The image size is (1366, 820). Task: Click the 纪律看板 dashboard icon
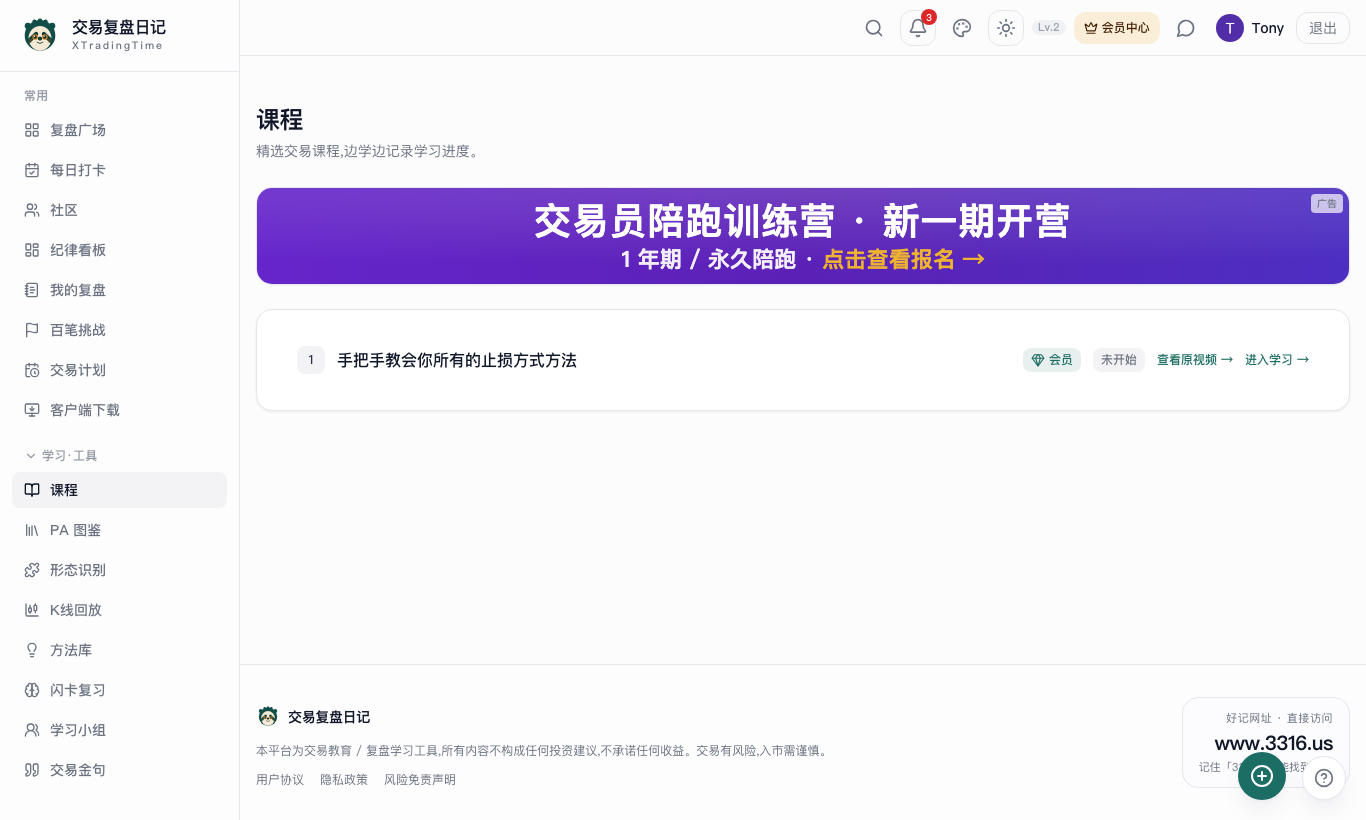tap(32, 250)
